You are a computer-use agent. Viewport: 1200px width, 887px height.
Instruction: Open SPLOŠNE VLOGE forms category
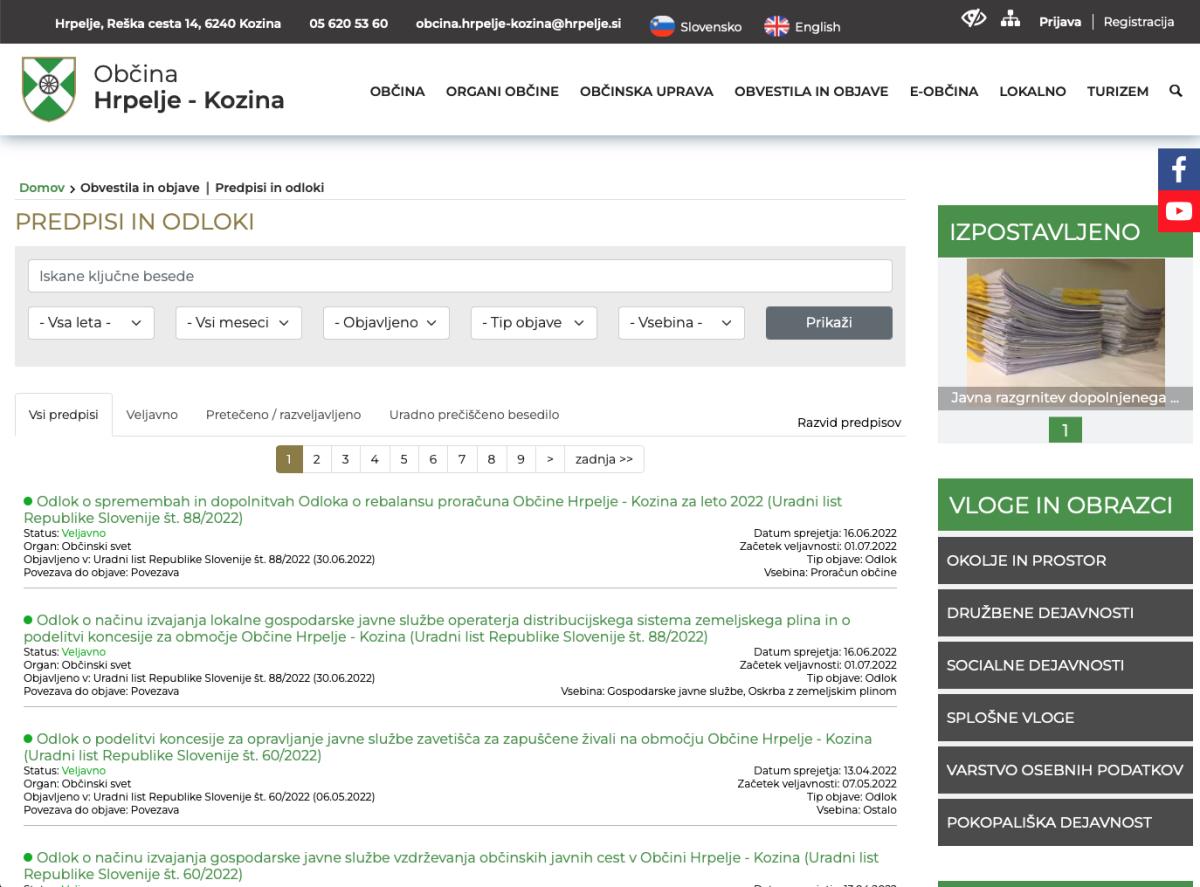click(x=1066, y=718)
